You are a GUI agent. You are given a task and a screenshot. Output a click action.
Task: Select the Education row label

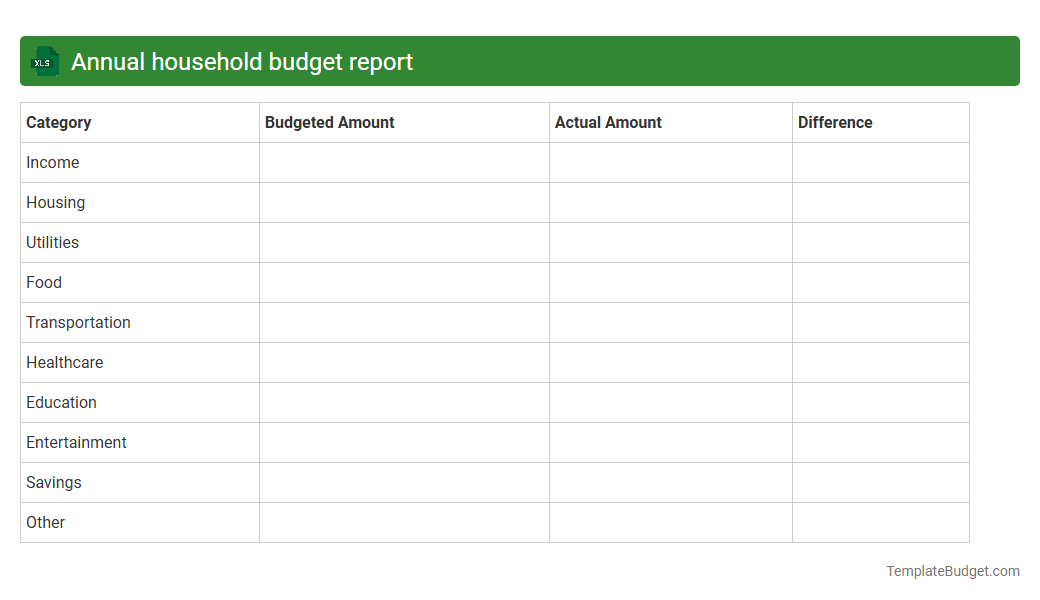[61, 402]
